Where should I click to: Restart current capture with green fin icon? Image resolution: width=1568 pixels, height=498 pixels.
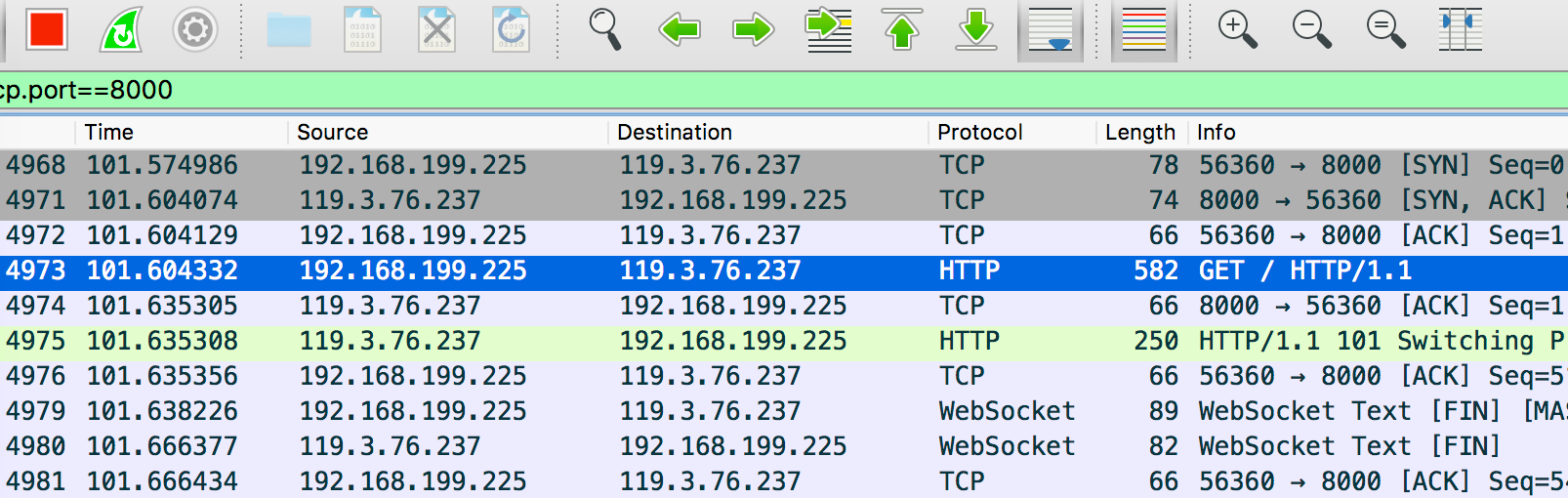[121, 29]
